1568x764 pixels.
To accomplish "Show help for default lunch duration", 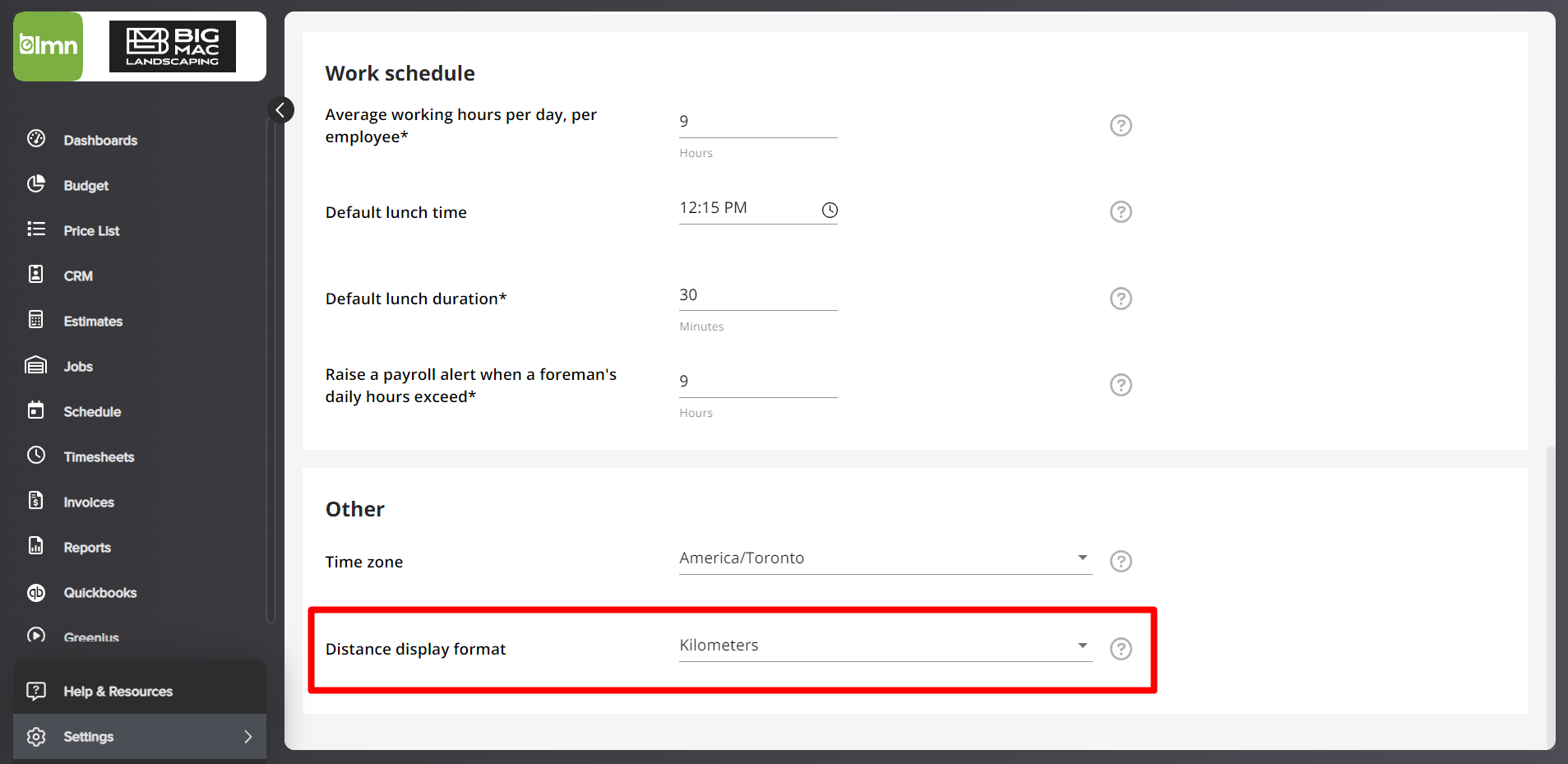I will point(1121,298).
